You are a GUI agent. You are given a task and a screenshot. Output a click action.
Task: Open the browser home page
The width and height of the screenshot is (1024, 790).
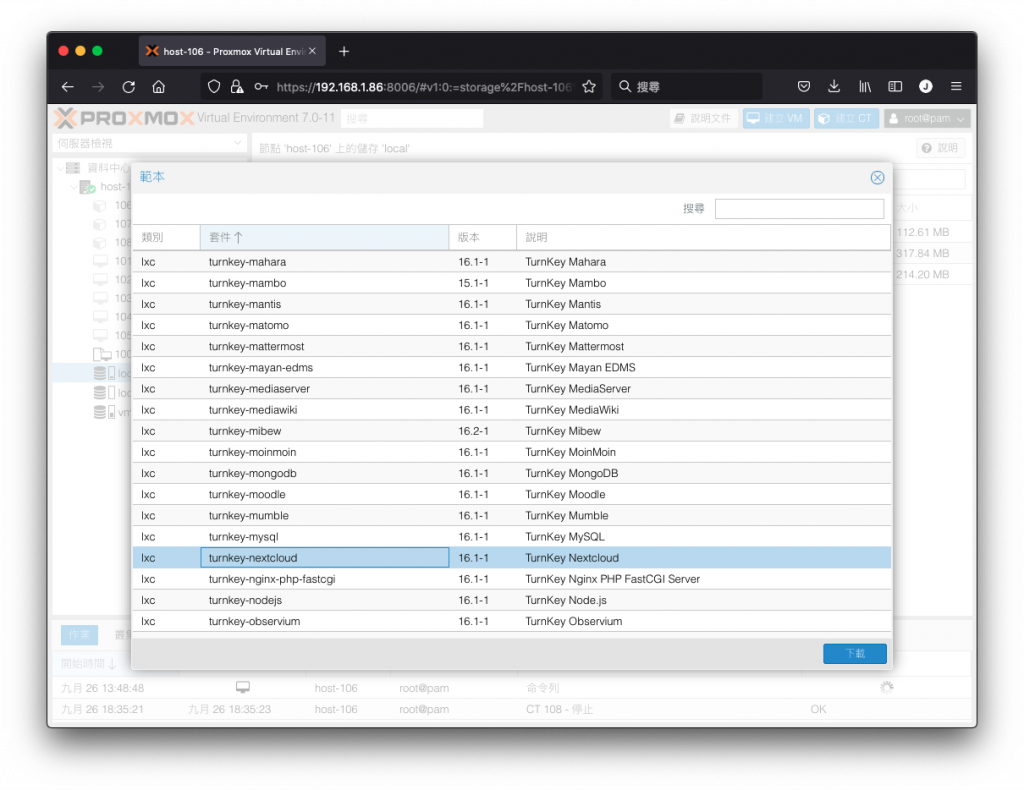159,87
